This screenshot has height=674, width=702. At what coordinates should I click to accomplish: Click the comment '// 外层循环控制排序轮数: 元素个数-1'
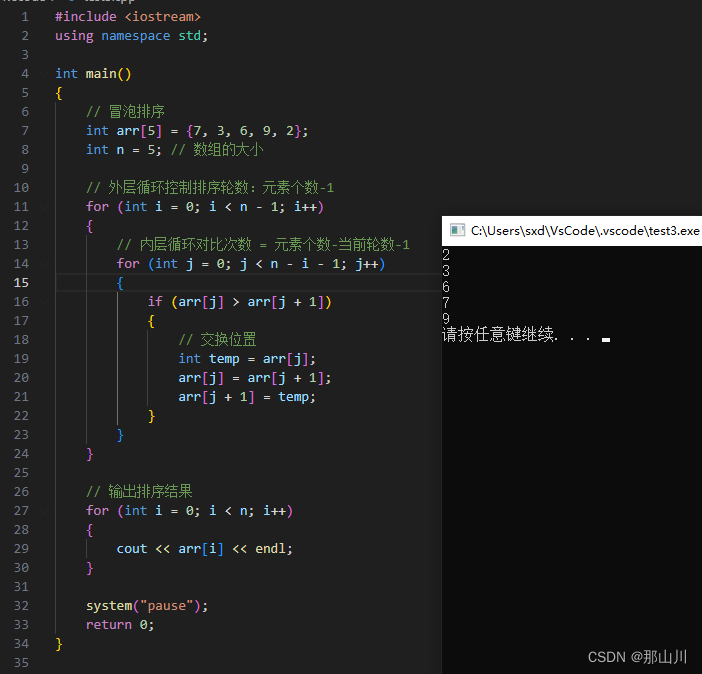click(x=210, y=187)
